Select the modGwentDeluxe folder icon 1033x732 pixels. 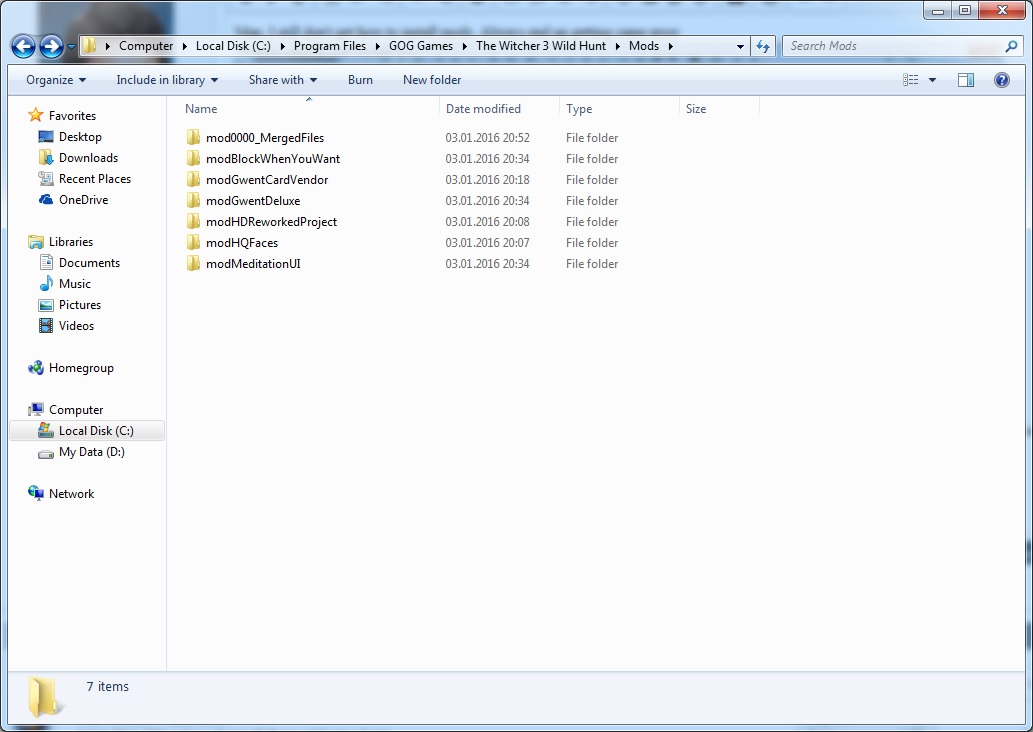point(193,200)
